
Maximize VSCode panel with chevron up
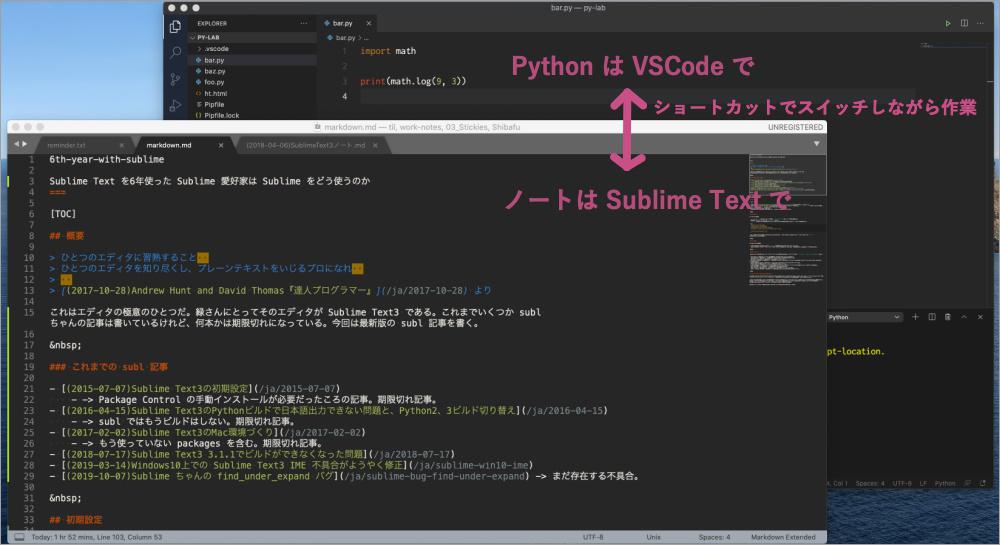coord(964,317)
